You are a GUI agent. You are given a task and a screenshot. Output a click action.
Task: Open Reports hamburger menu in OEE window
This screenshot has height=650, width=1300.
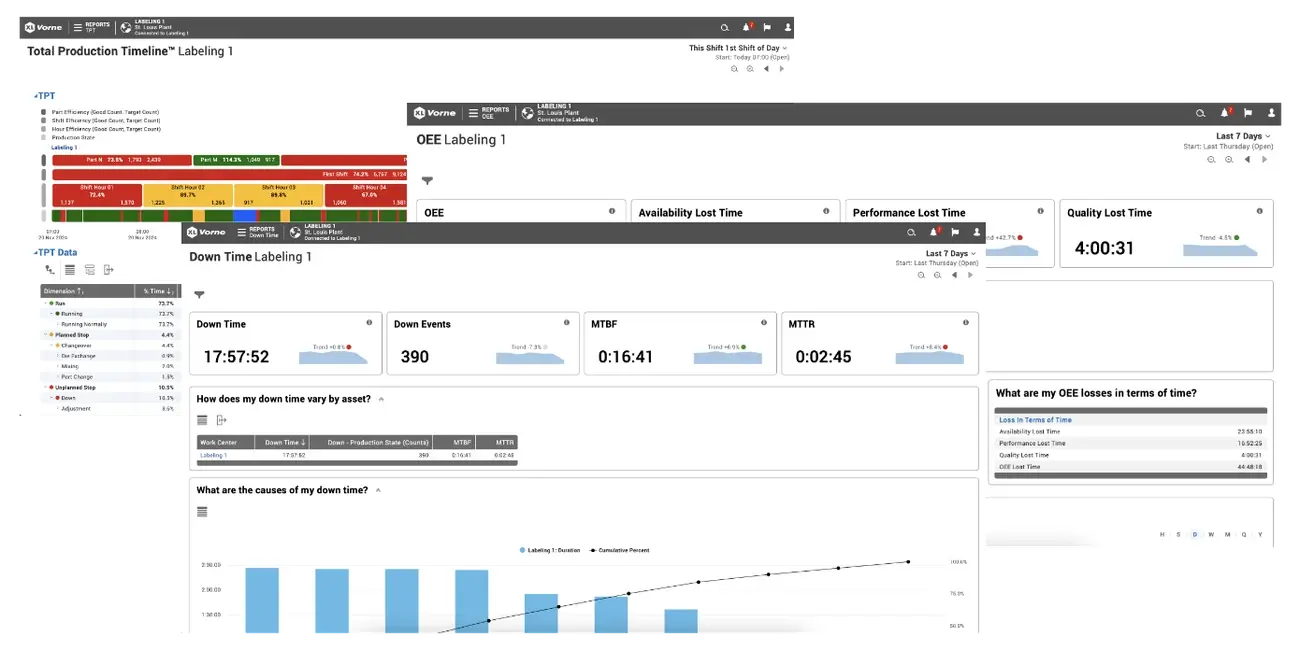[x=472, y=113]
